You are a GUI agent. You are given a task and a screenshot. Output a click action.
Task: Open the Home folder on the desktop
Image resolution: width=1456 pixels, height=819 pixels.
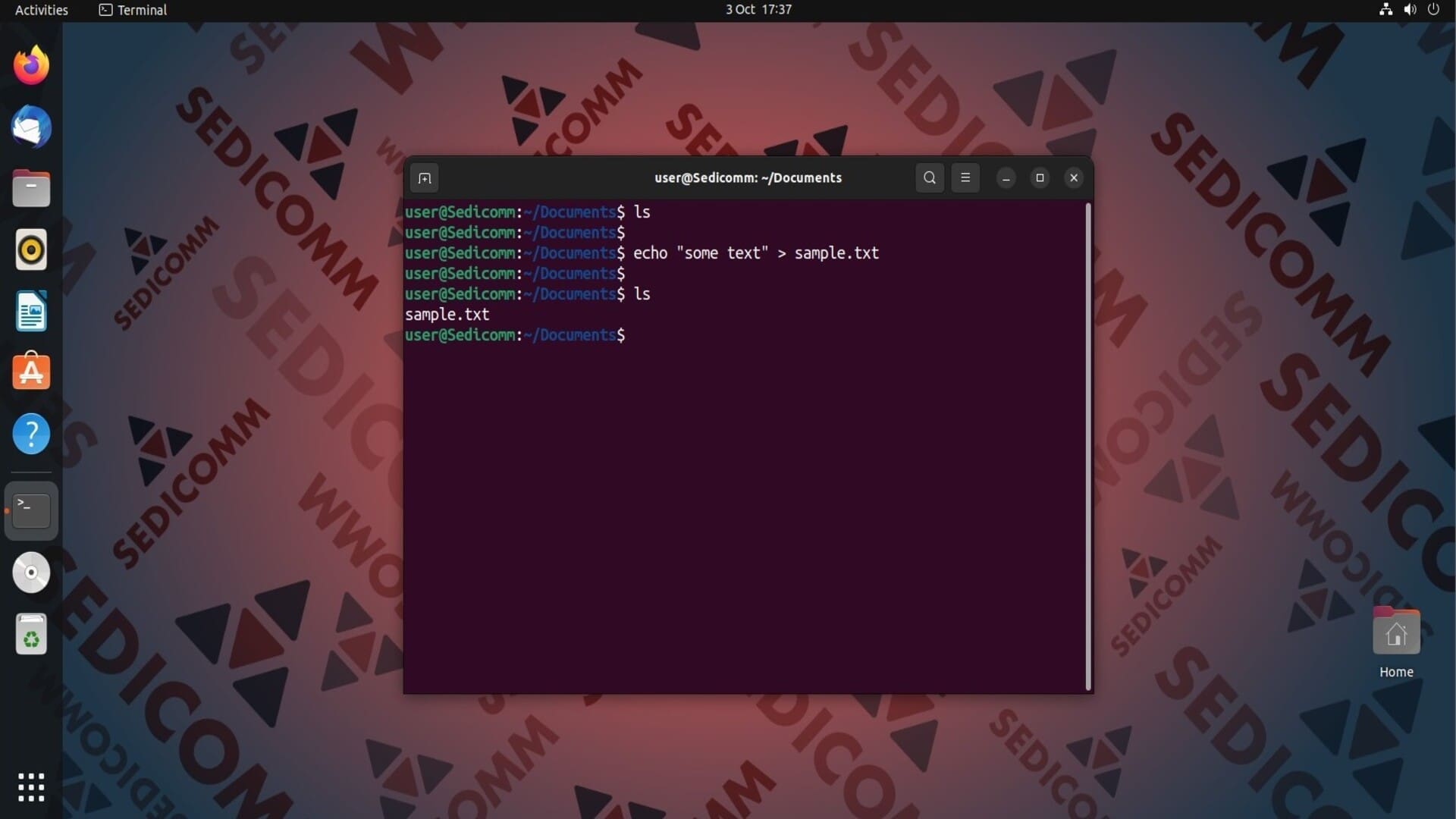coord(1396,643)
